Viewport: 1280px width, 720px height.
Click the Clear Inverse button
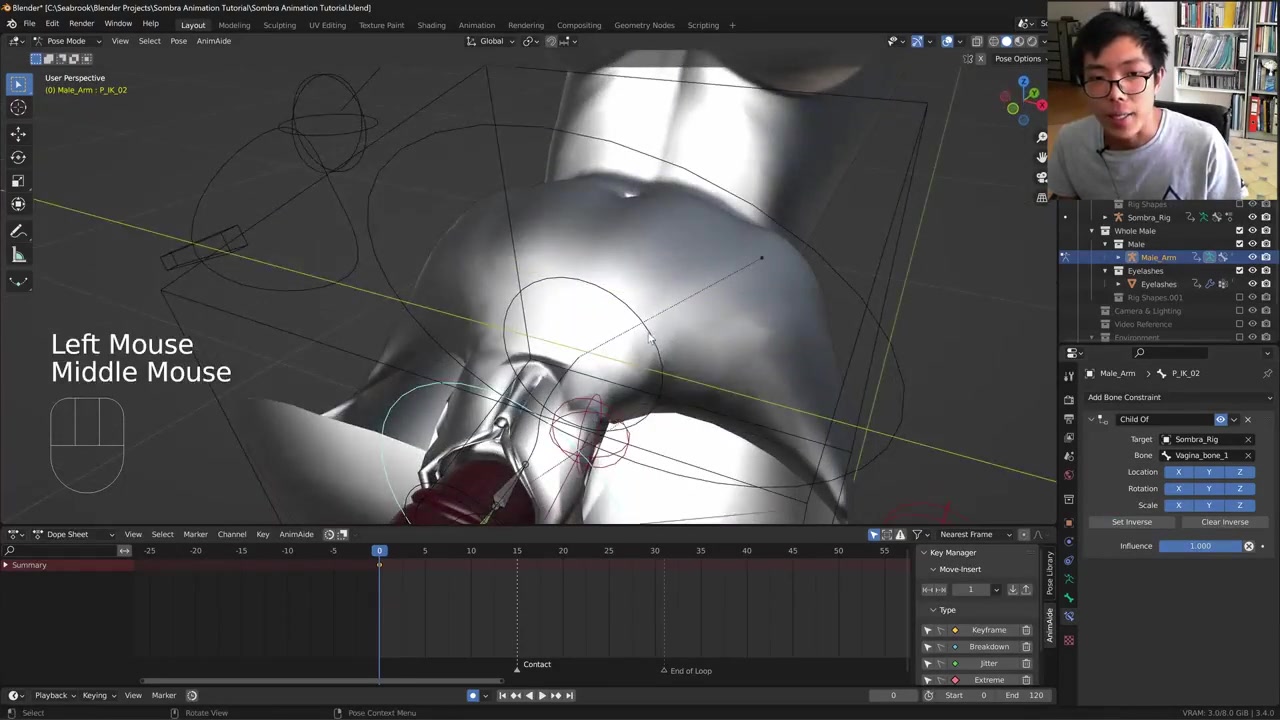point(1224,522)
